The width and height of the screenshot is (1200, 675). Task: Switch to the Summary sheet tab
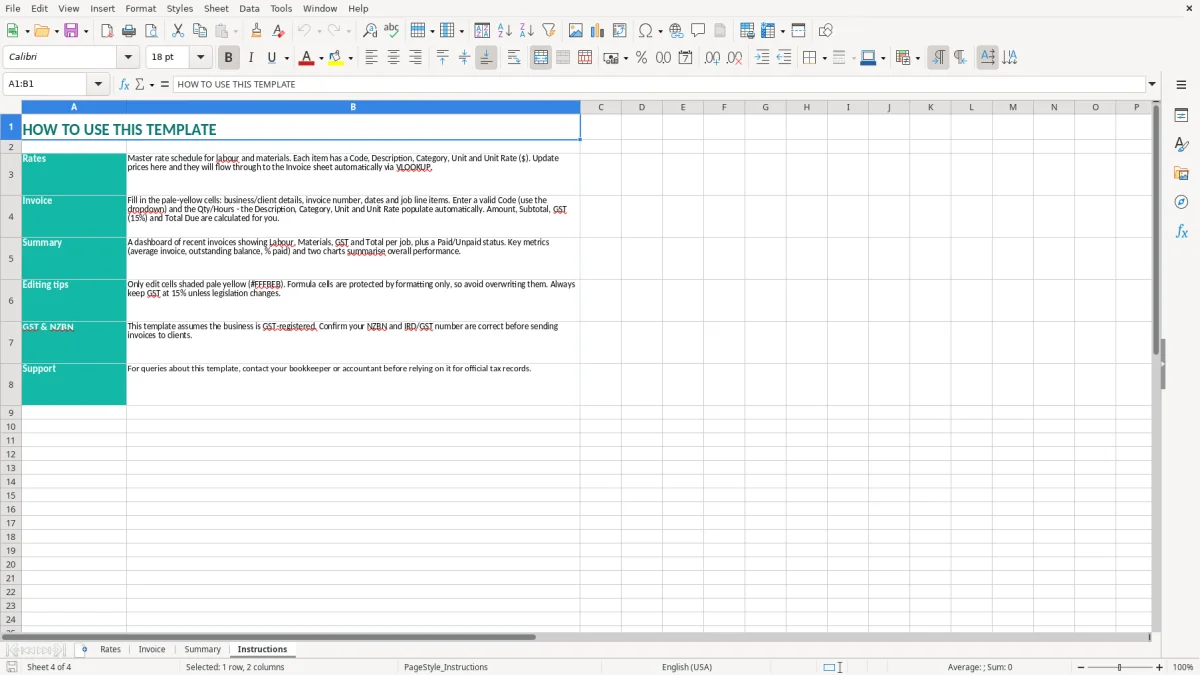tap(202, 649)
